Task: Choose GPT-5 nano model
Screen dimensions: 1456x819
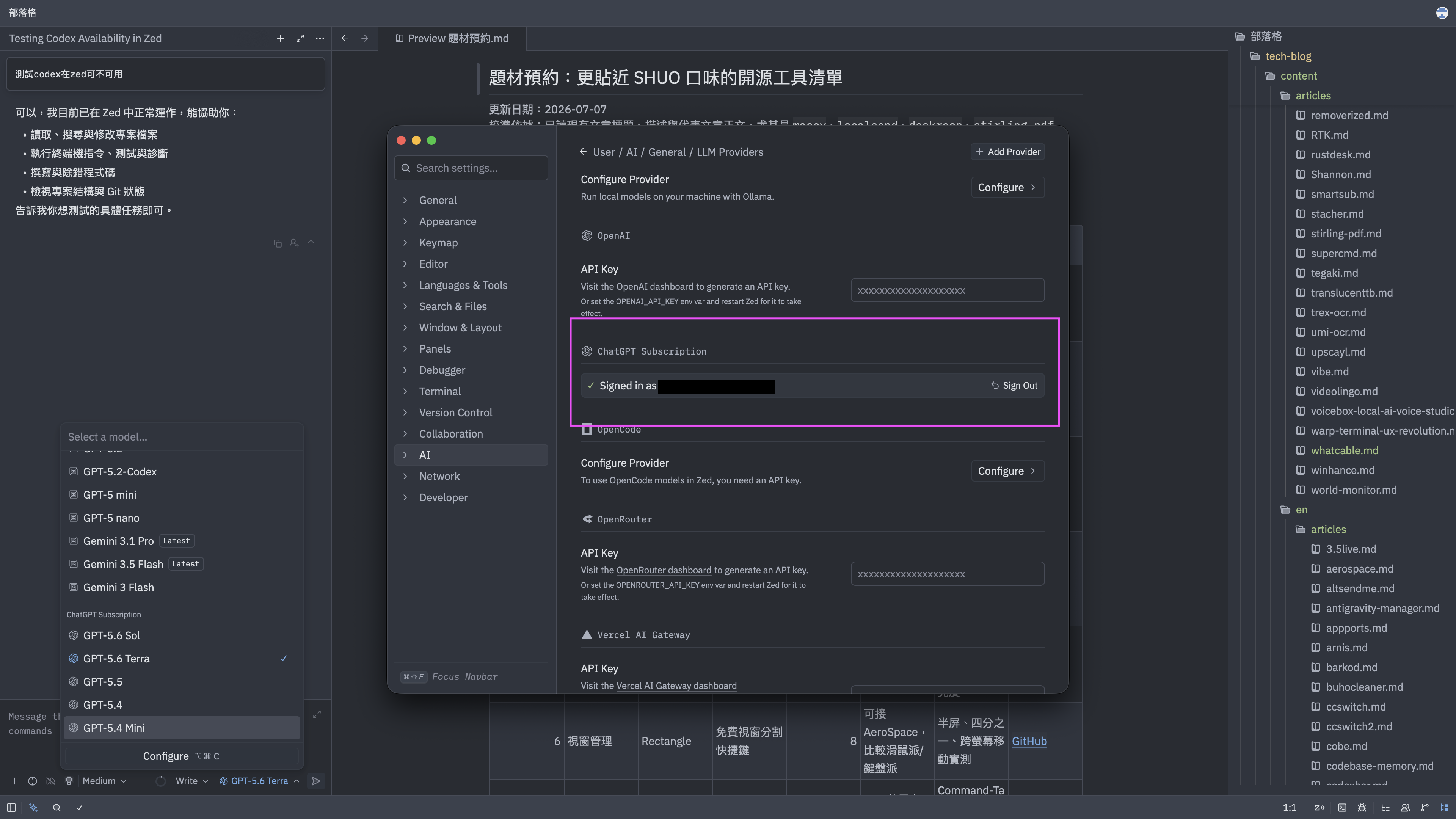Action: click(182, 518)
